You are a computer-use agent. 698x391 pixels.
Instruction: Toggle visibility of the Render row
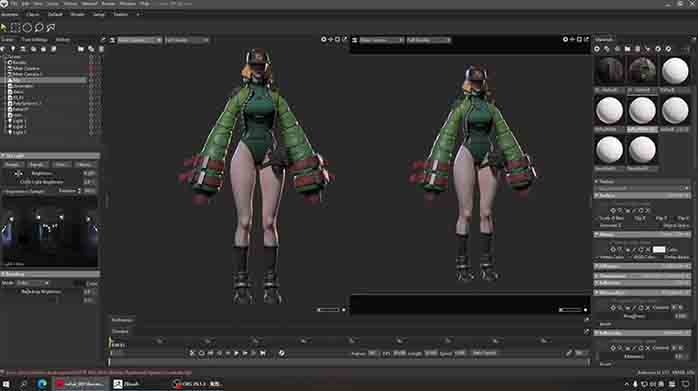pos(91,63)
